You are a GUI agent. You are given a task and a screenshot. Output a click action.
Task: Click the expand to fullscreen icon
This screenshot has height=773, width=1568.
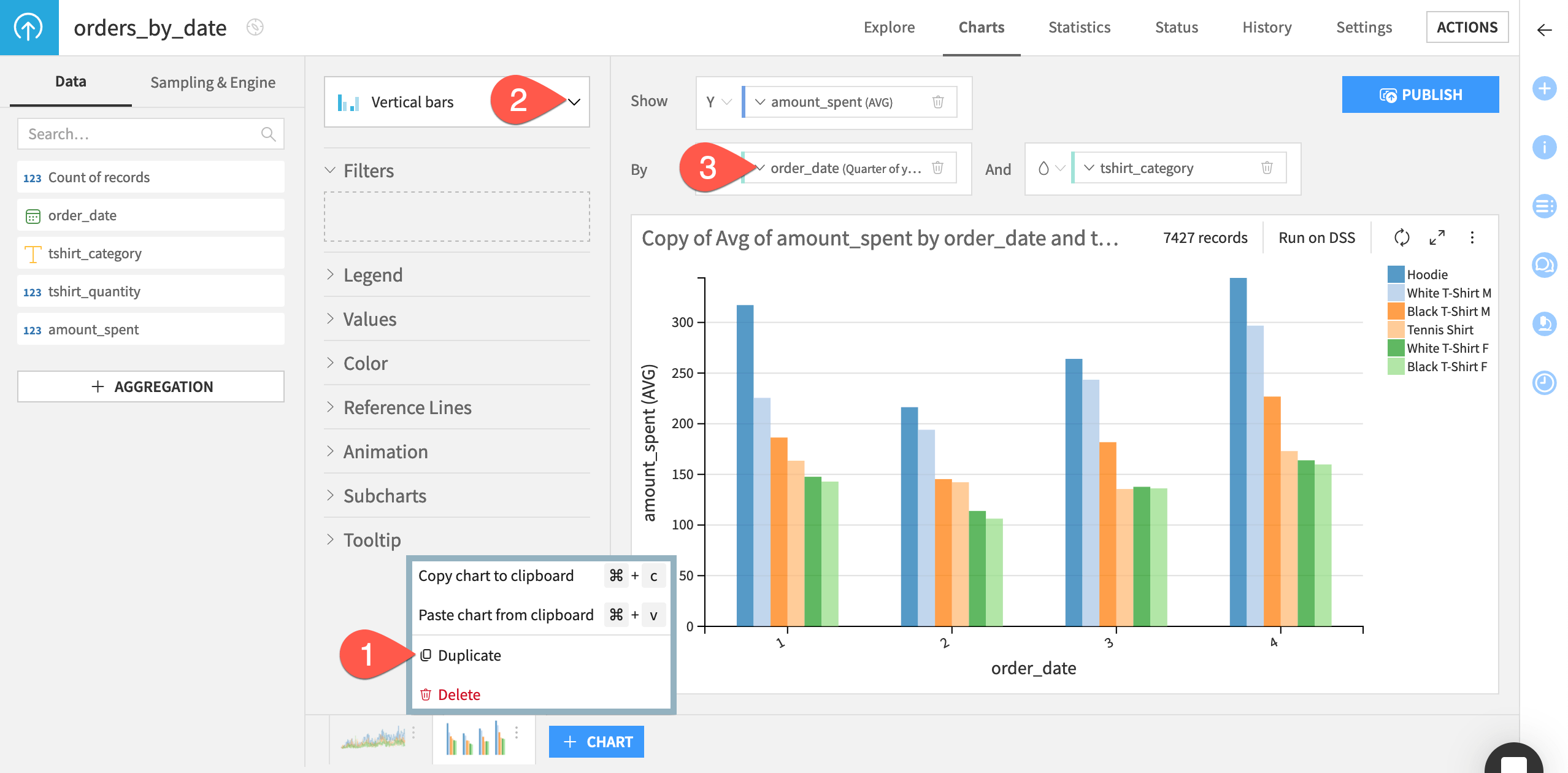coord(1437,238)
